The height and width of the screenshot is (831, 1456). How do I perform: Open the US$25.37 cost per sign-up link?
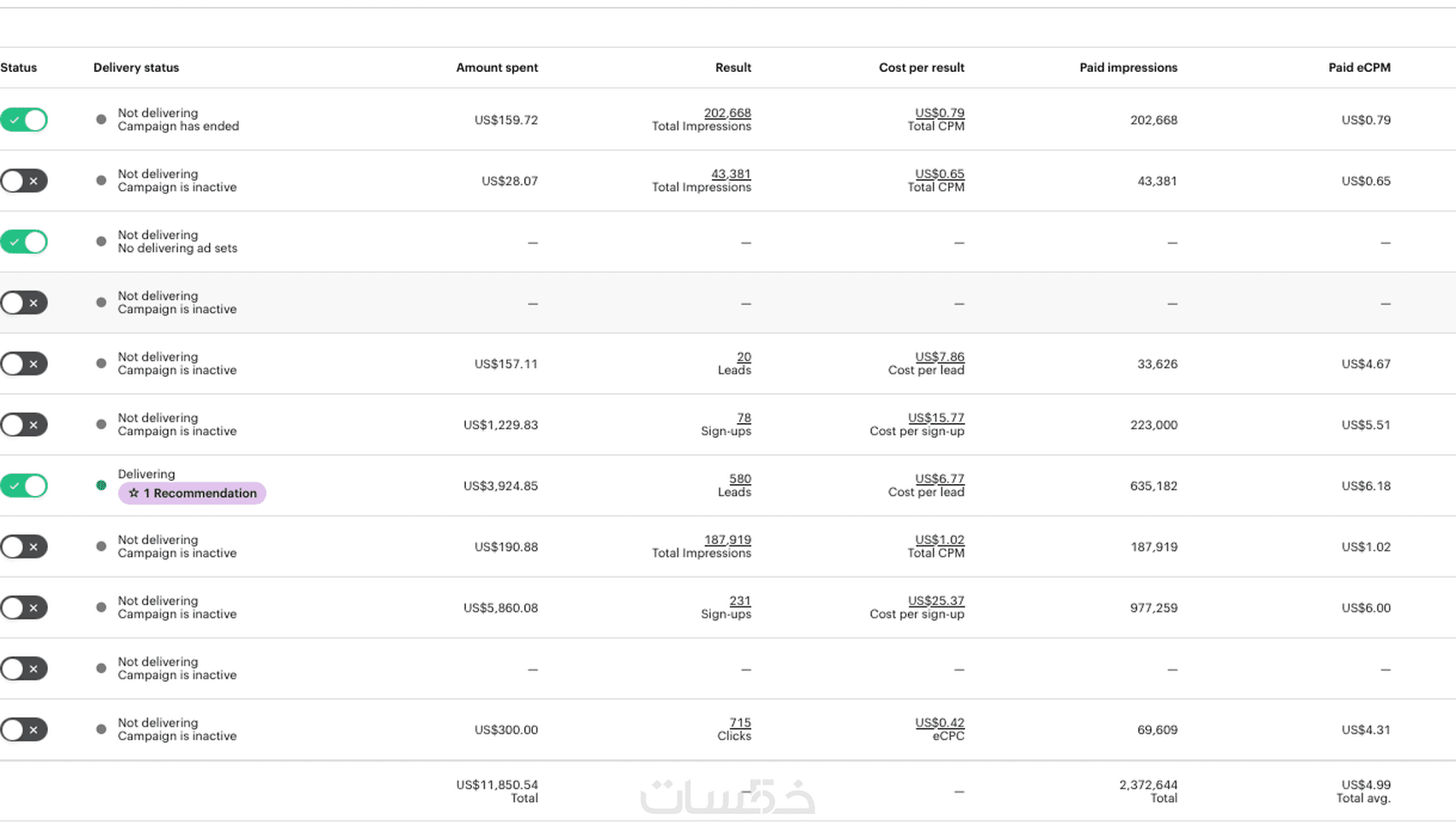pos(935,601)
